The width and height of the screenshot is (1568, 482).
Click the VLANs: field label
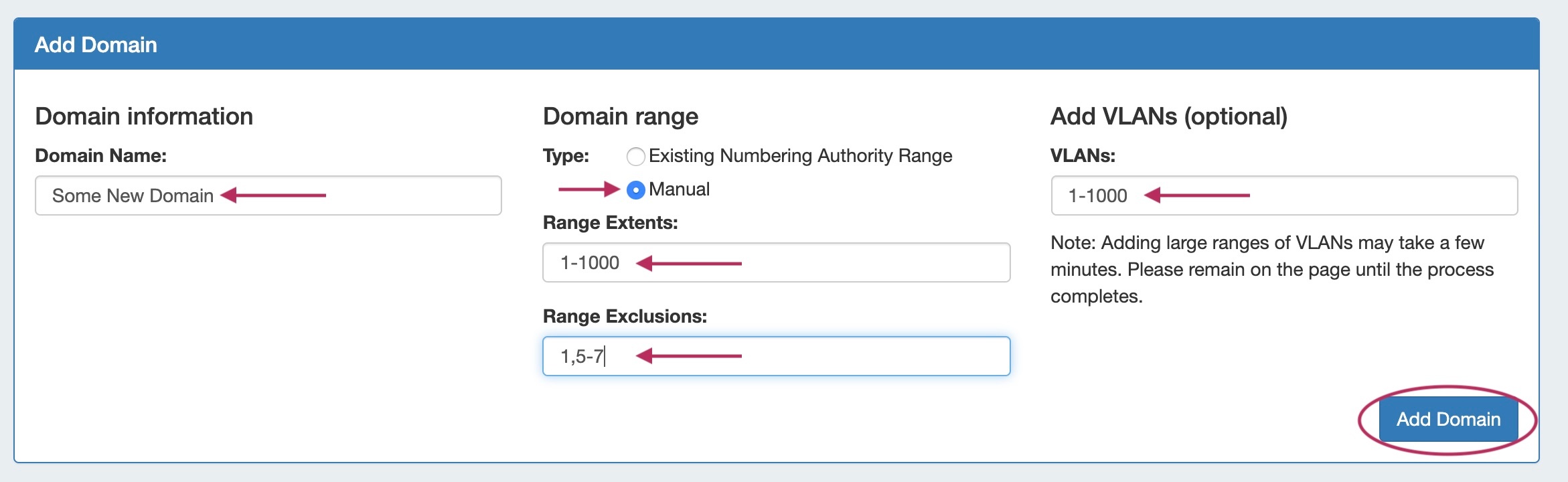click(1083, 156)
